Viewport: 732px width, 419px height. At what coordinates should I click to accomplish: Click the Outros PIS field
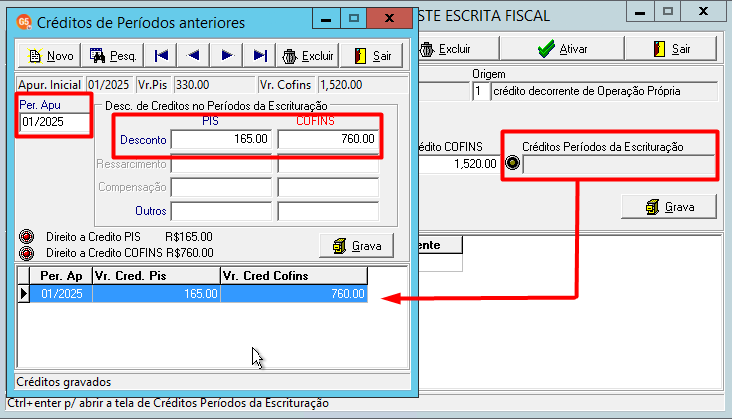(221, 211)
